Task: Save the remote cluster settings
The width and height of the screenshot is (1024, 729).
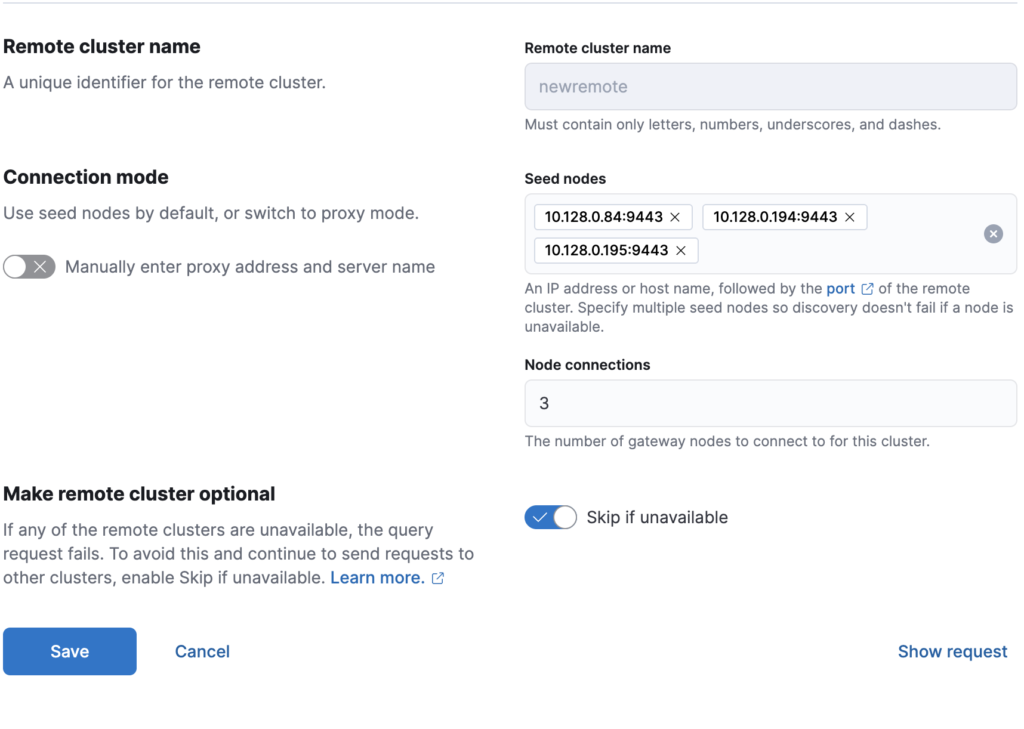Action: [70, 651]
